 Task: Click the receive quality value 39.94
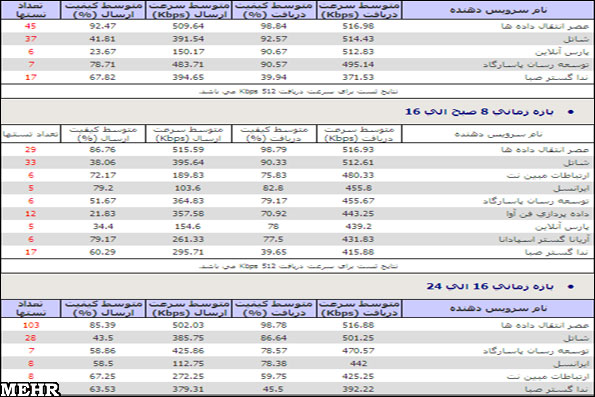pos(274,77)
